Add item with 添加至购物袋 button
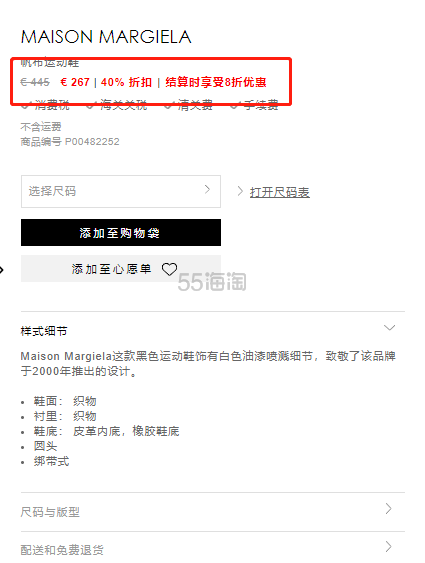The width and height of the screenshot is (425, 563). tap(121, 233)
